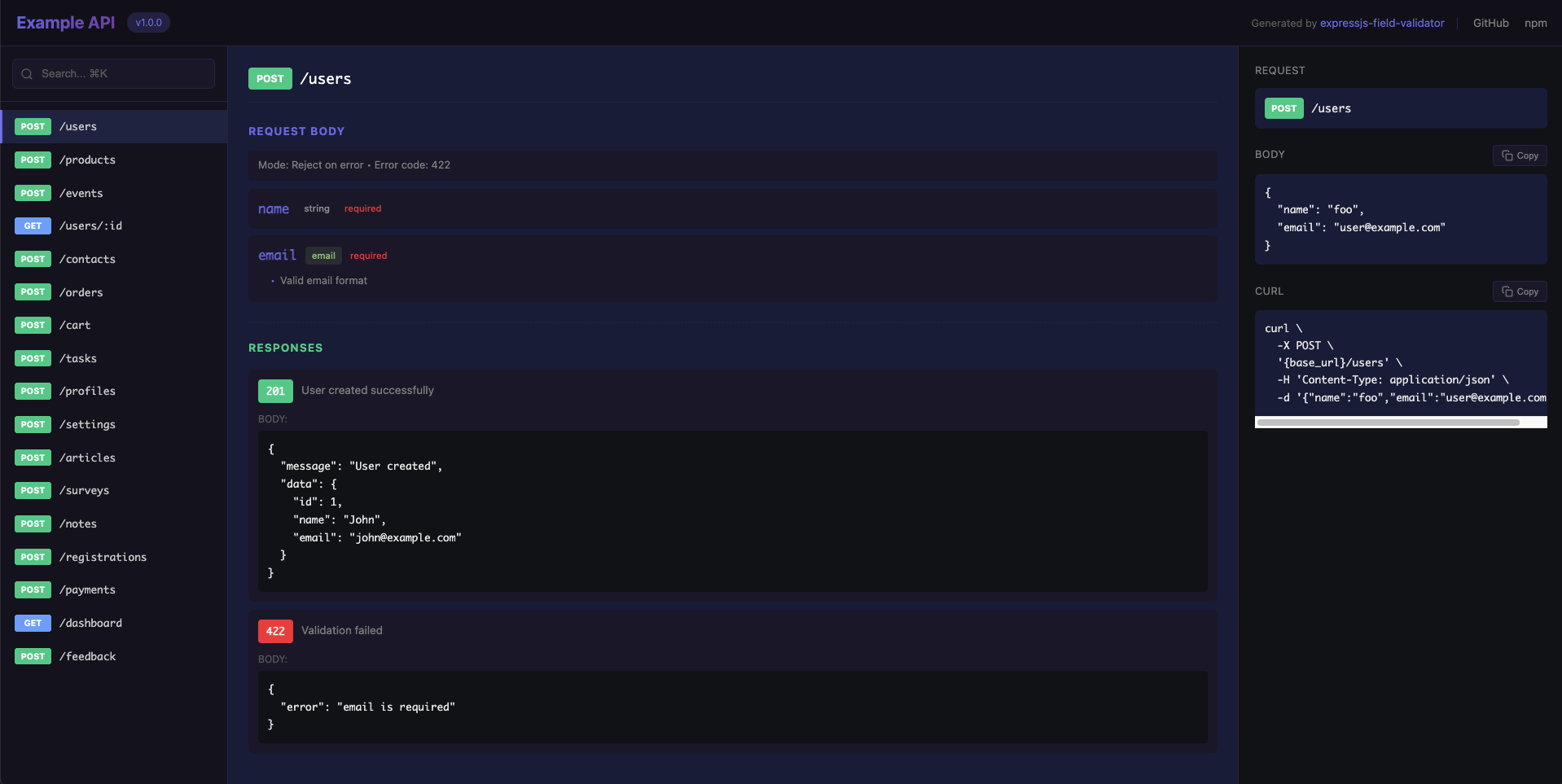Click the GET badge for /users/:id
The width and height of the screenshot is (1562, 784).
point(32,226)
